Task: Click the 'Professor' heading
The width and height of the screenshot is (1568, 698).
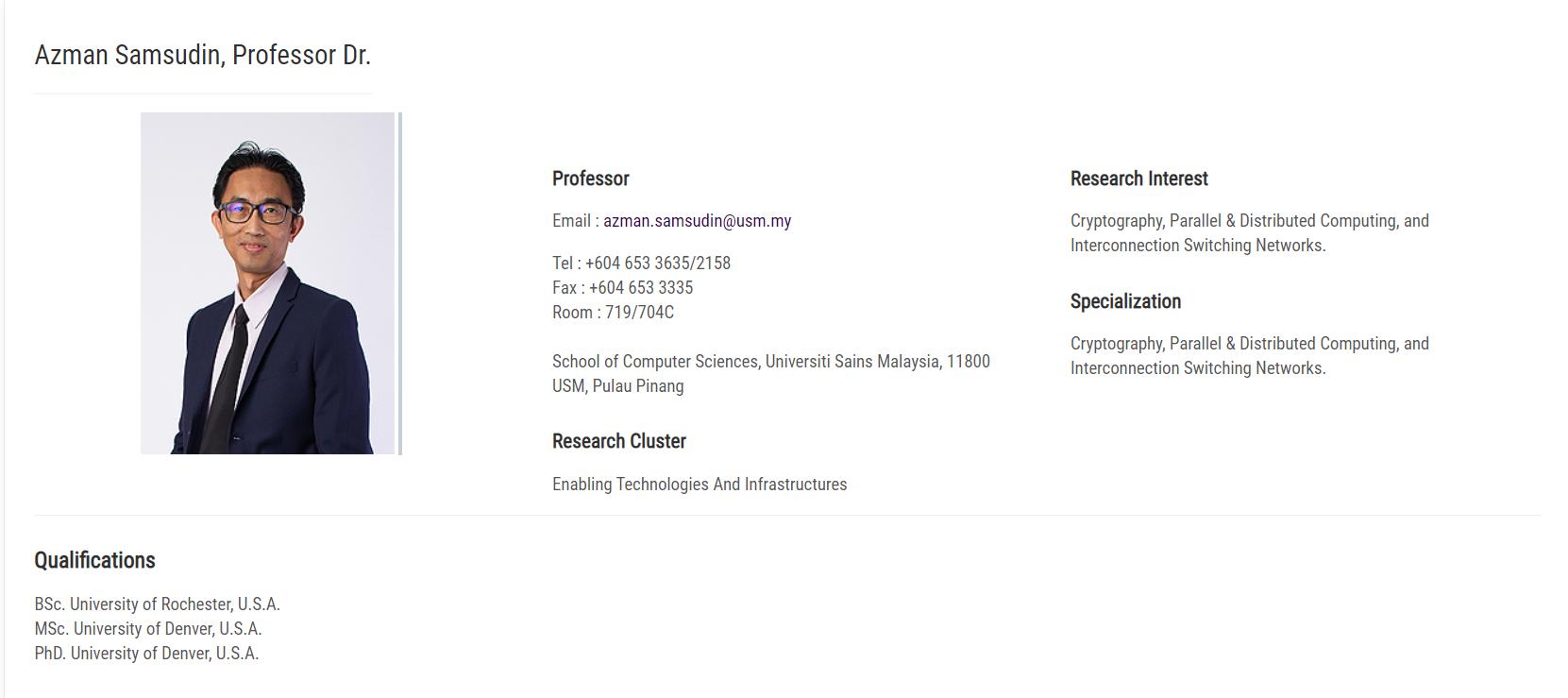Action: 590,179
